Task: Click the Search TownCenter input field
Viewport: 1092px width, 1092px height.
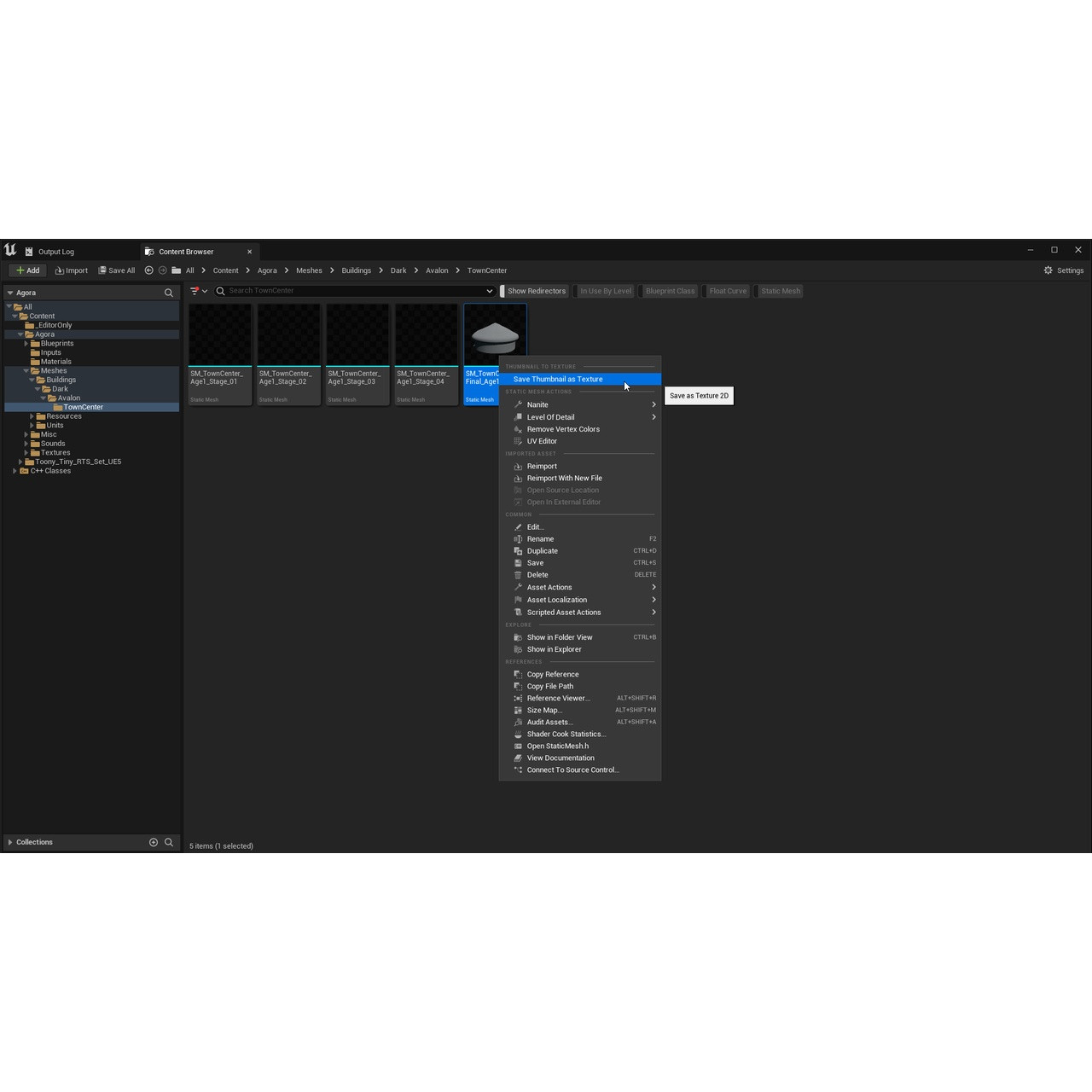Action: 354,291
